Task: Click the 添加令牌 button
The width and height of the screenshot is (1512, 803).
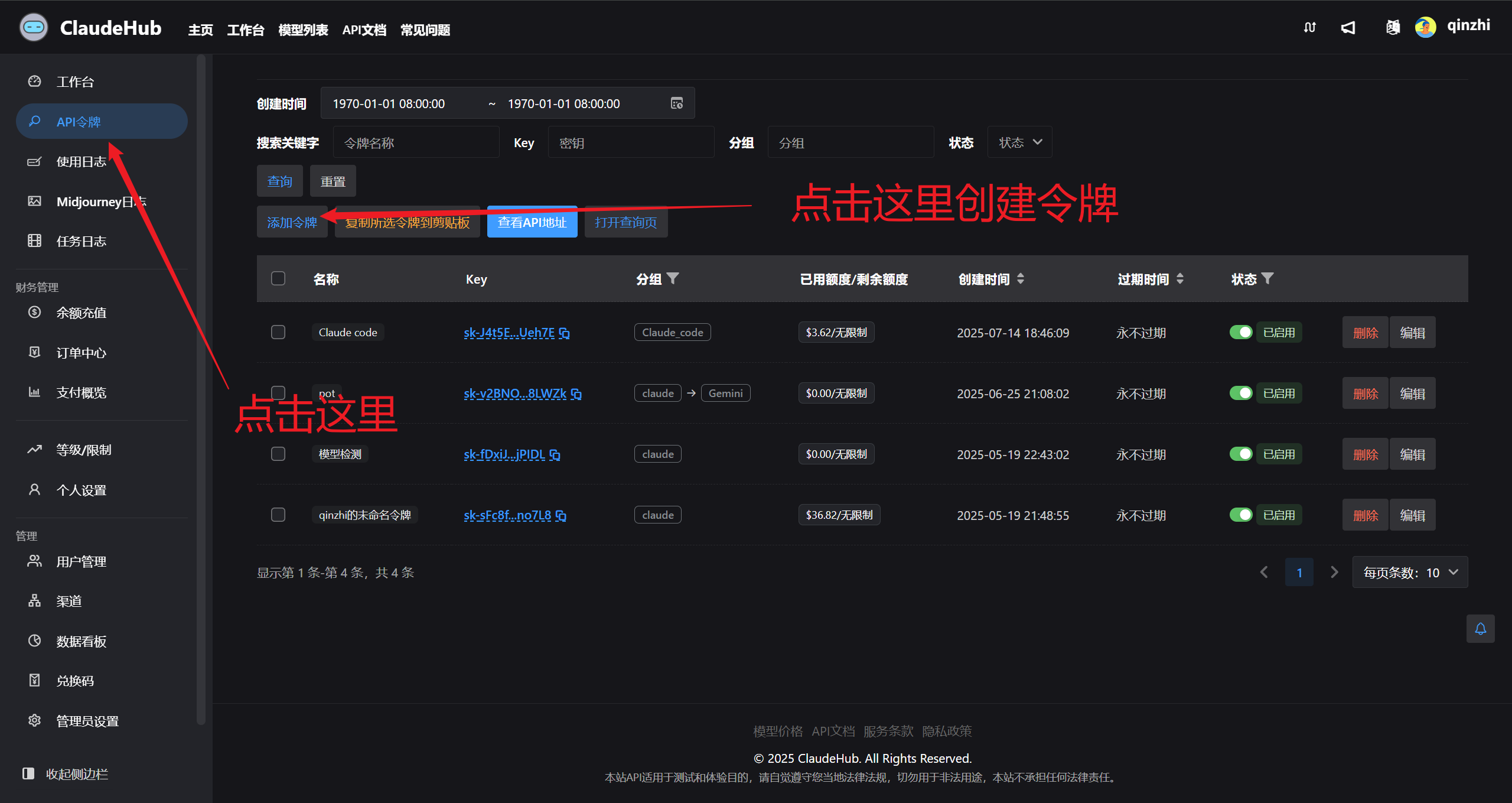Action: click(292, 222)
